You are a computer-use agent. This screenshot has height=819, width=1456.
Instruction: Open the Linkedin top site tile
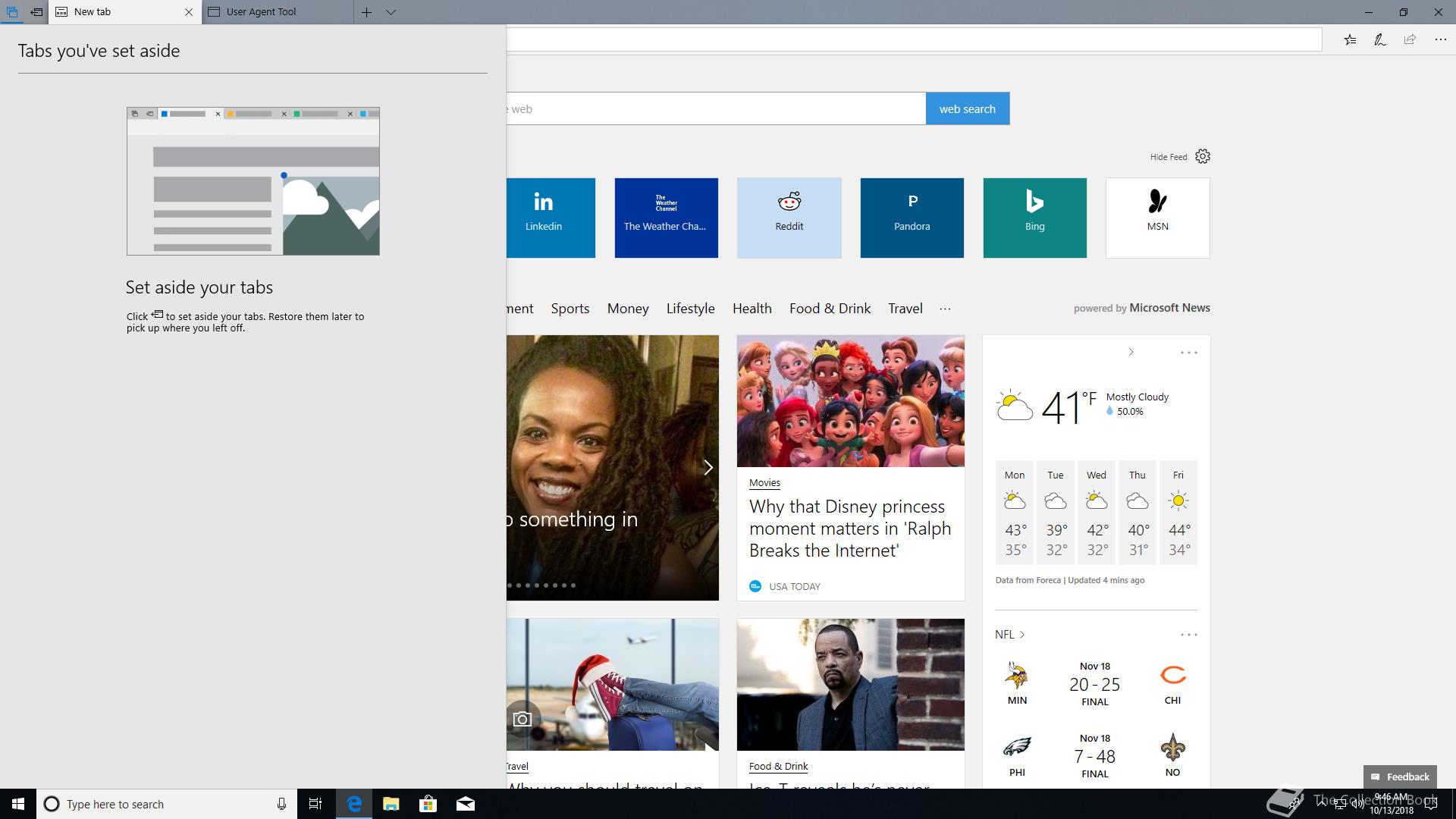[551, 218]
